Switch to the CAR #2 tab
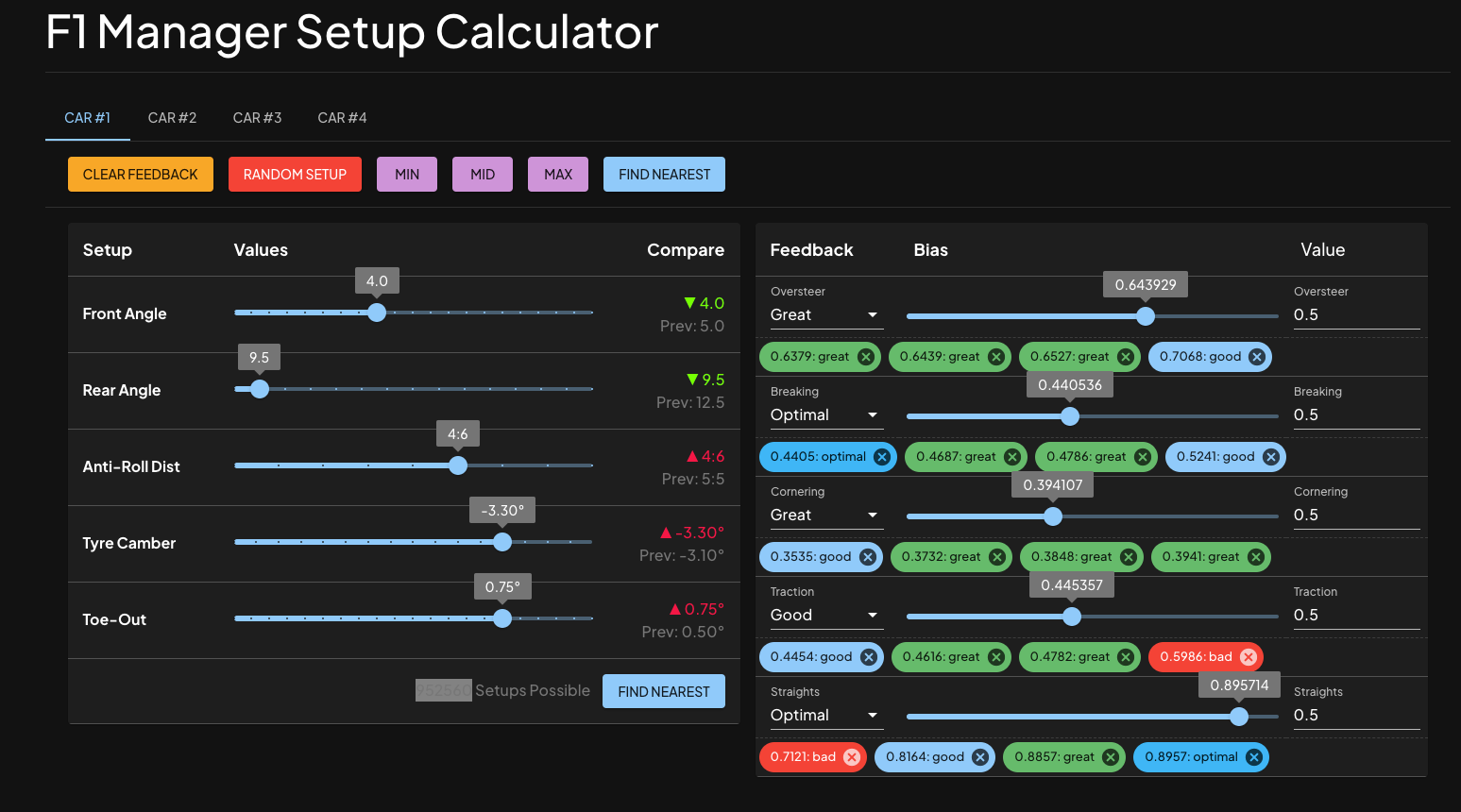The width and height of the screenshot is (1461, 812). coord(172,118)
